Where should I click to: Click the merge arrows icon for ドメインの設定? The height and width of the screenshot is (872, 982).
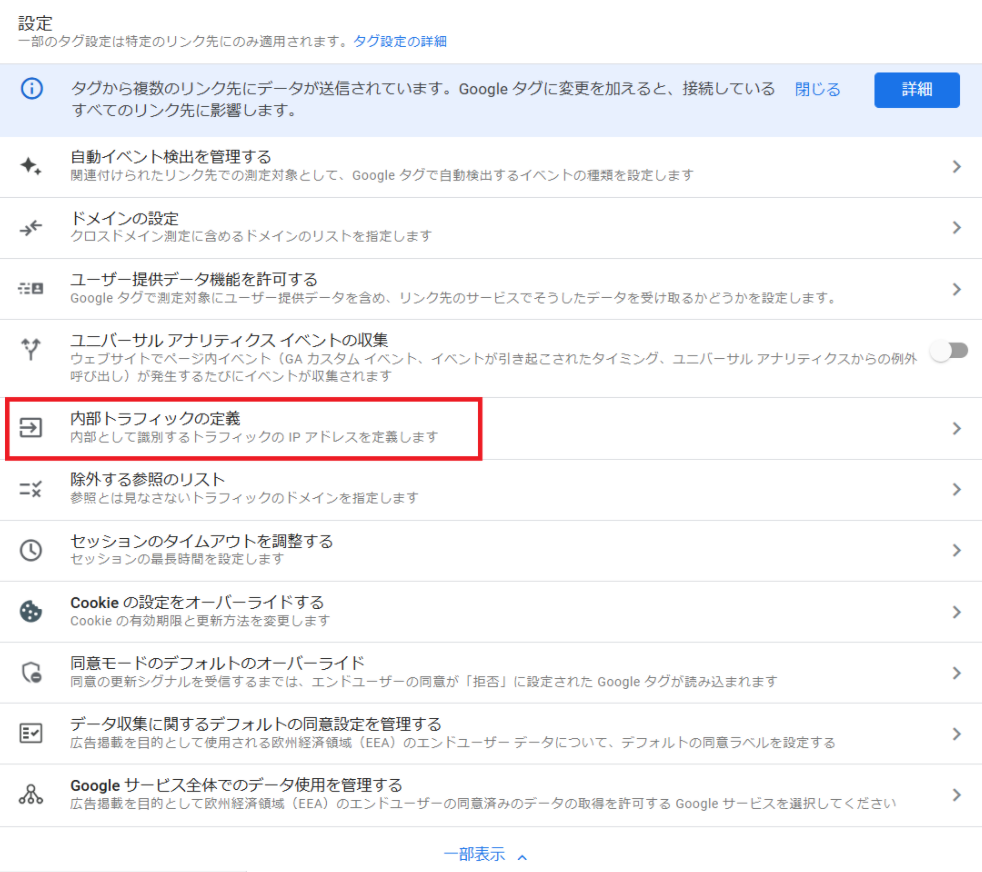(x=31, y=227)
